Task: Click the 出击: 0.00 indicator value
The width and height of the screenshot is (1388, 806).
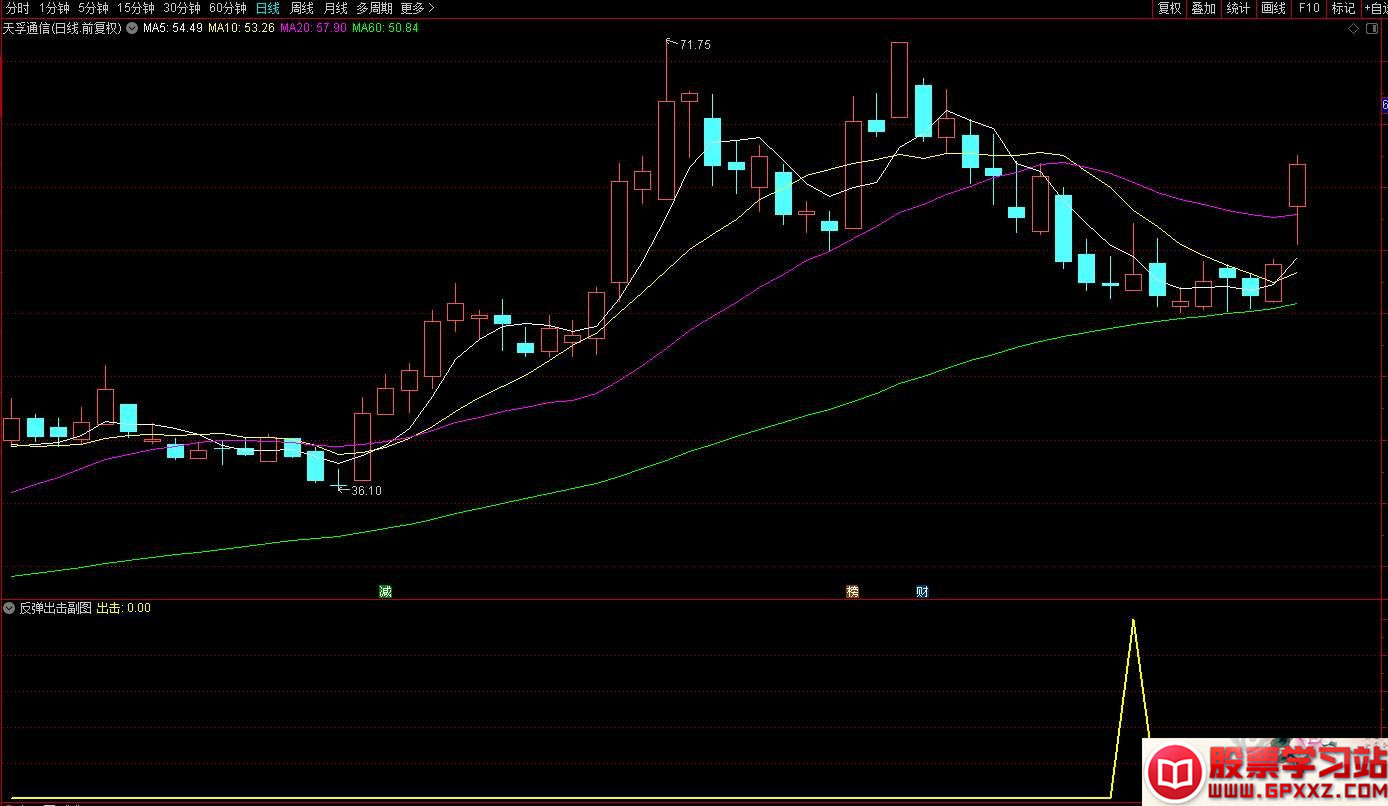Action: coord(123,607)
